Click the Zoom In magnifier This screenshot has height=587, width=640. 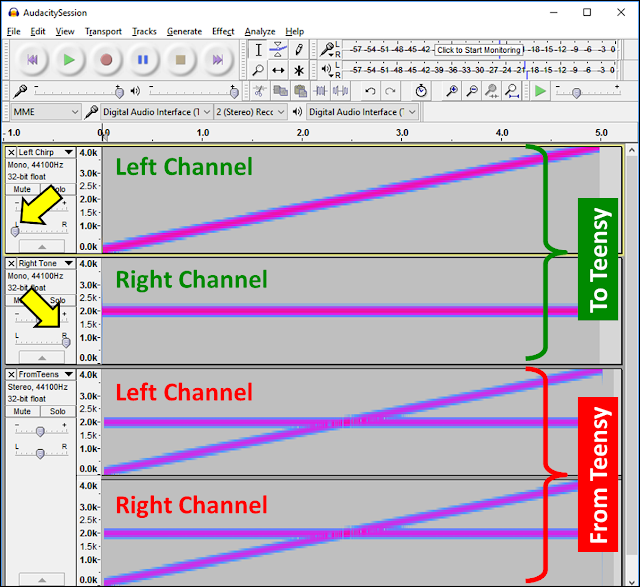[452, 91]
